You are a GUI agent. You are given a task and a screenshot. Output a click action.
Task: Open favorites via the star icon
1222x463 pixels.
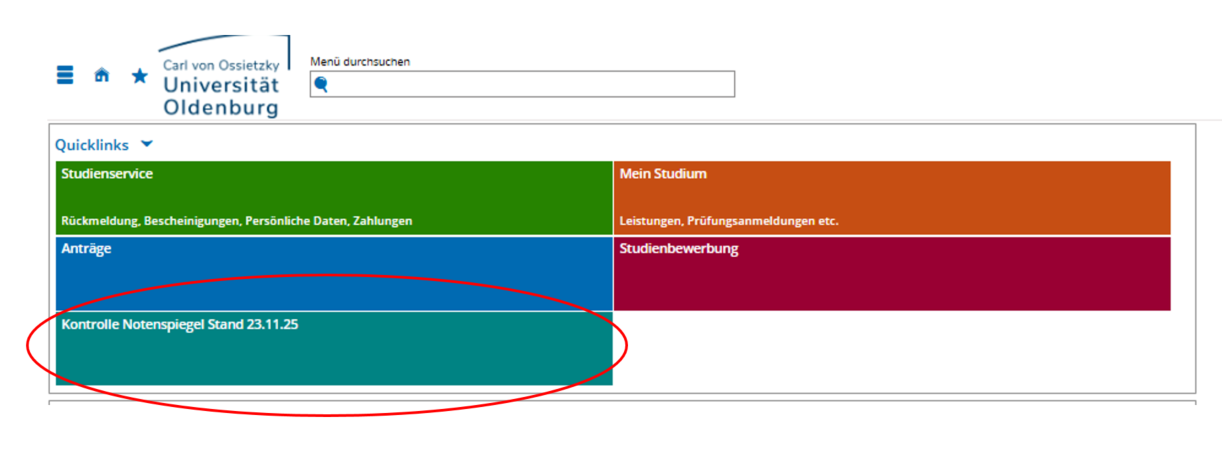139,76
